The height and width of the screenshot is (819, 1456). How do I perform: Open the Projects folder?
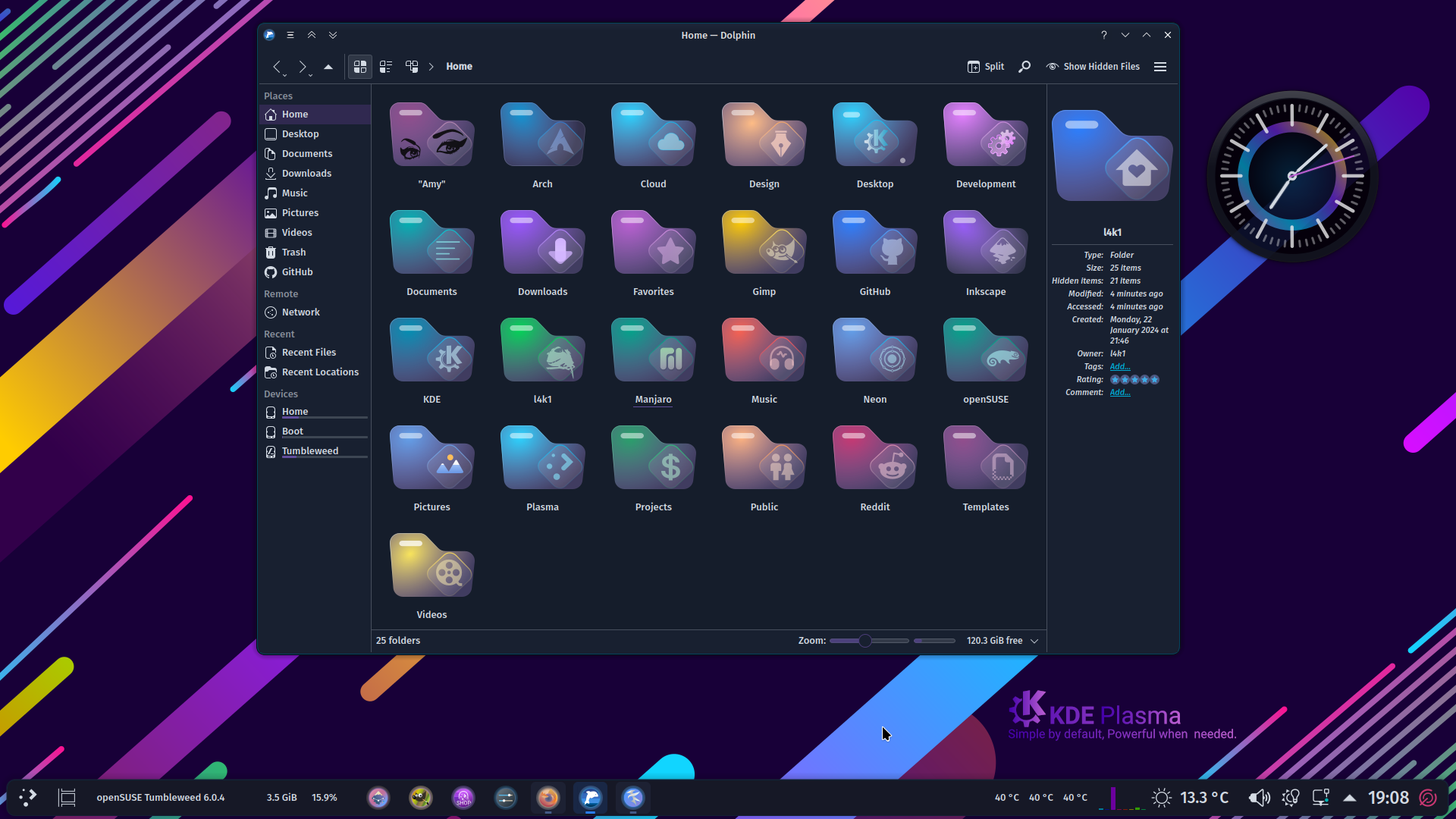coord(653,458)
